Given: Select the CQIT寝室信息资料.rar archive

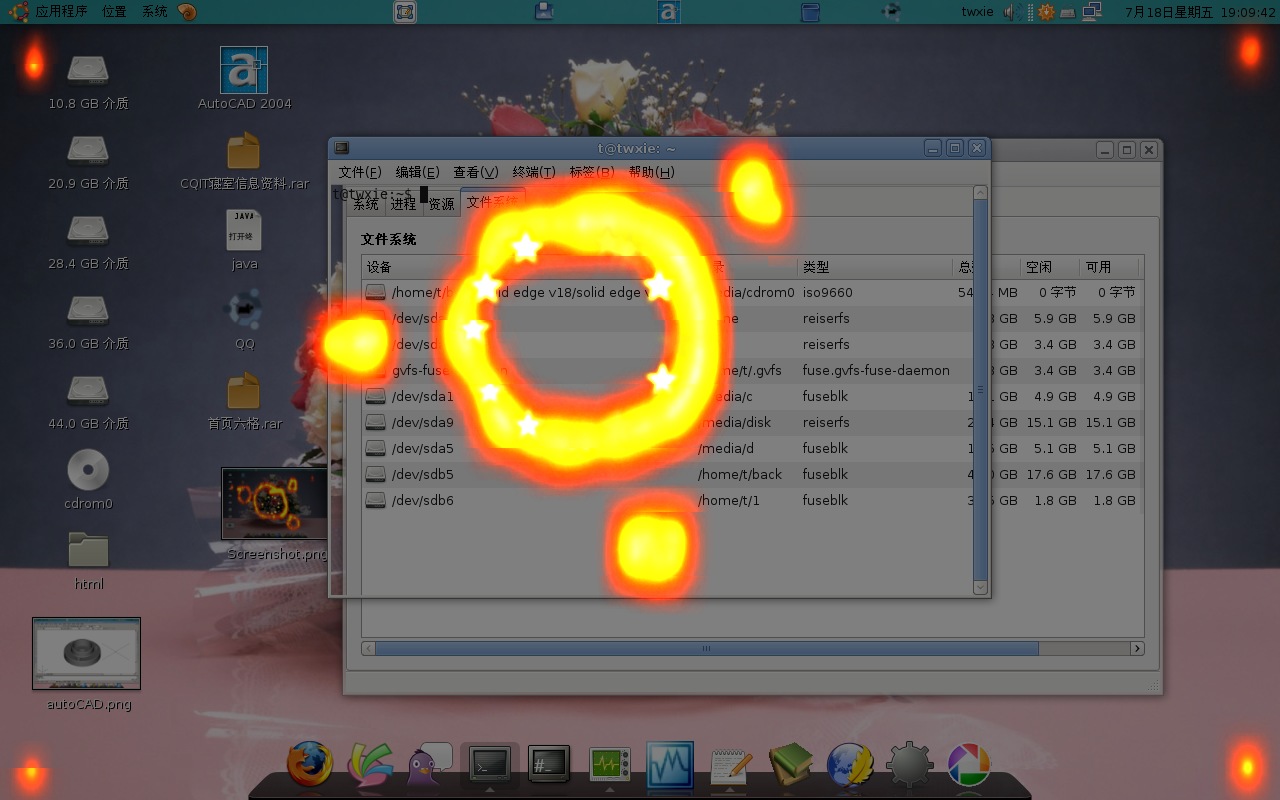Looking at the screenshot, I should 244,150.
